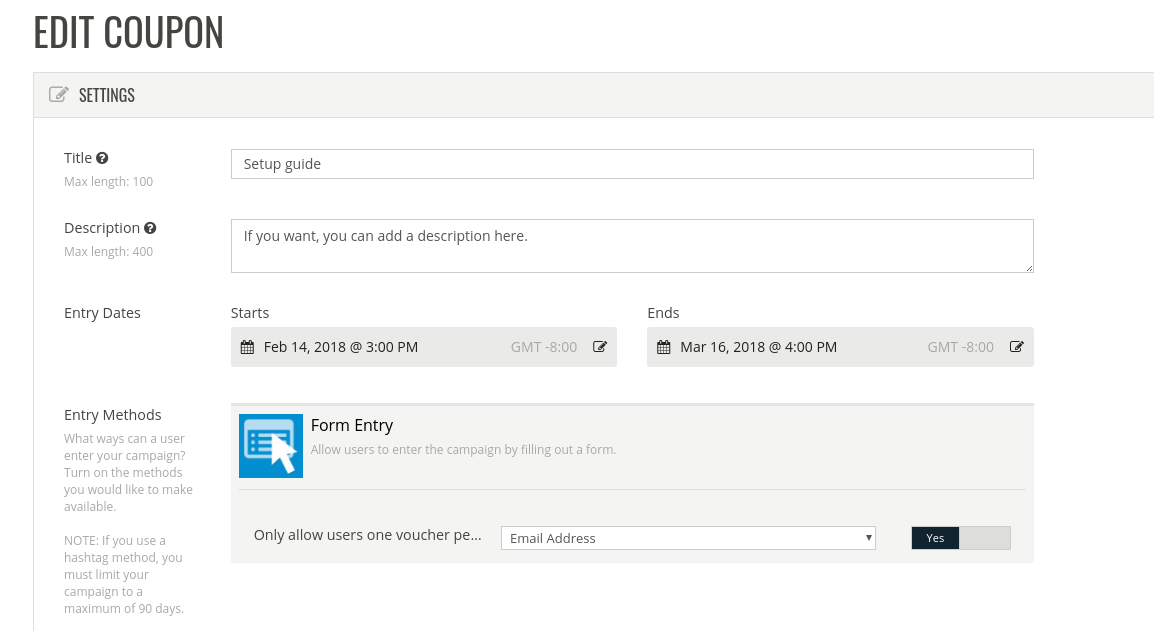Open the Email Address dropdown

[x=687, y=538]
